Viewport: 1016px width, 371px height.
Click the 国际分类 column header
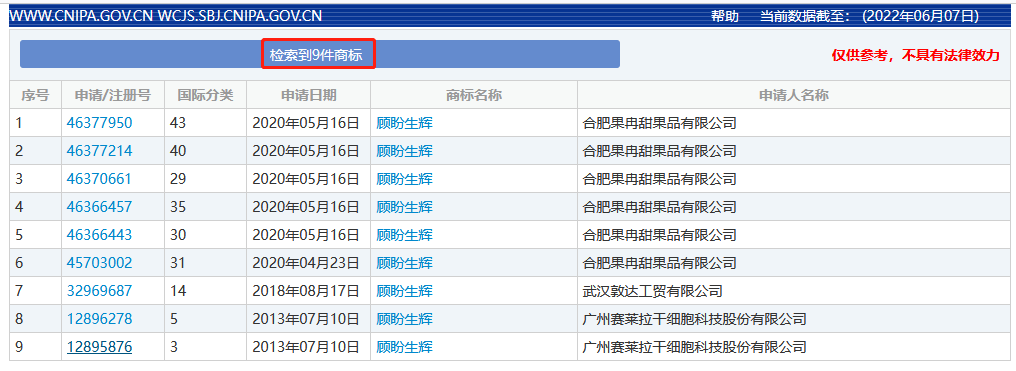coord(205,95)
